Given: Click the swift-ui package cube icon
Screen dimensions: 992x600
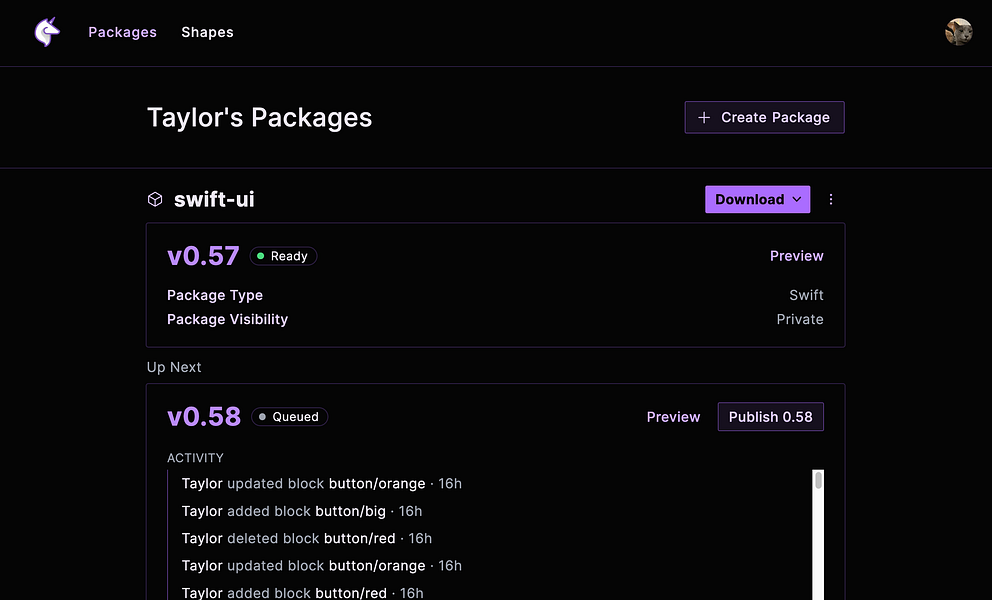Looking at the screenshot, I should coord(155,200).
